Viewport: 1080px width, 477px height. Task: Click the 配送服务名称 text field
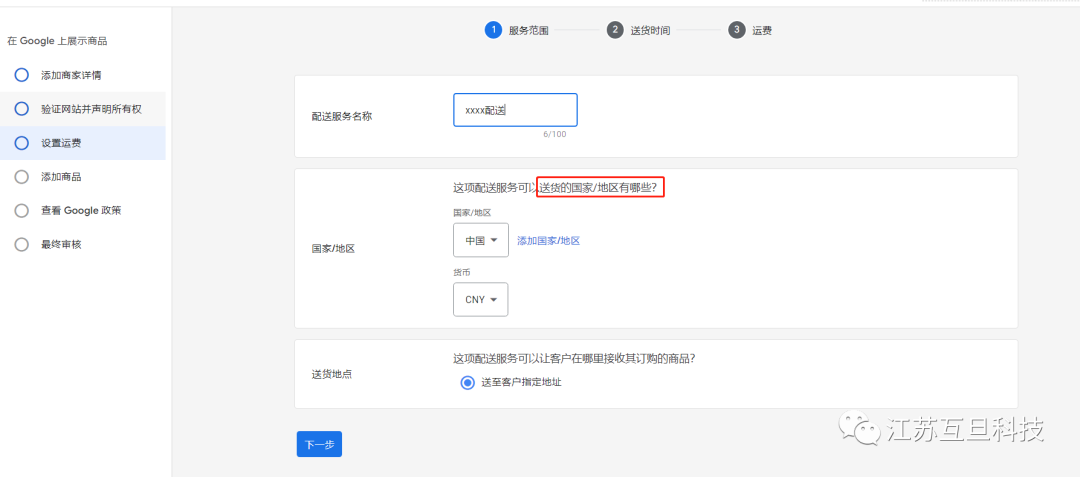pos(515,110)
